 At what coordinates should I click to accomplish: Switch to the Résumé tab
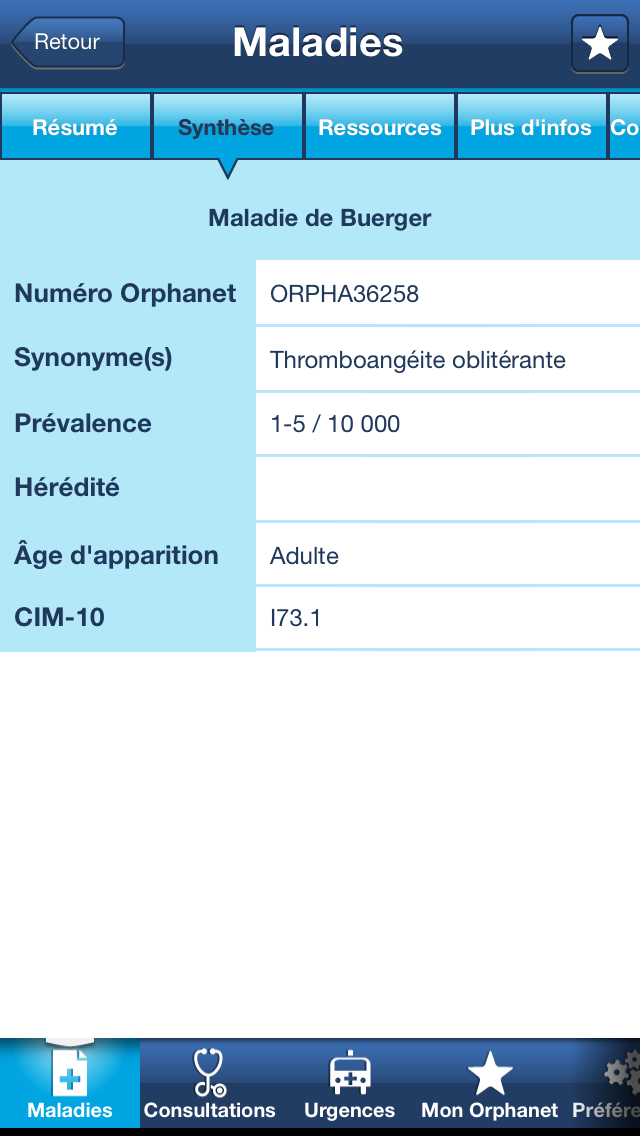[75, 127]
